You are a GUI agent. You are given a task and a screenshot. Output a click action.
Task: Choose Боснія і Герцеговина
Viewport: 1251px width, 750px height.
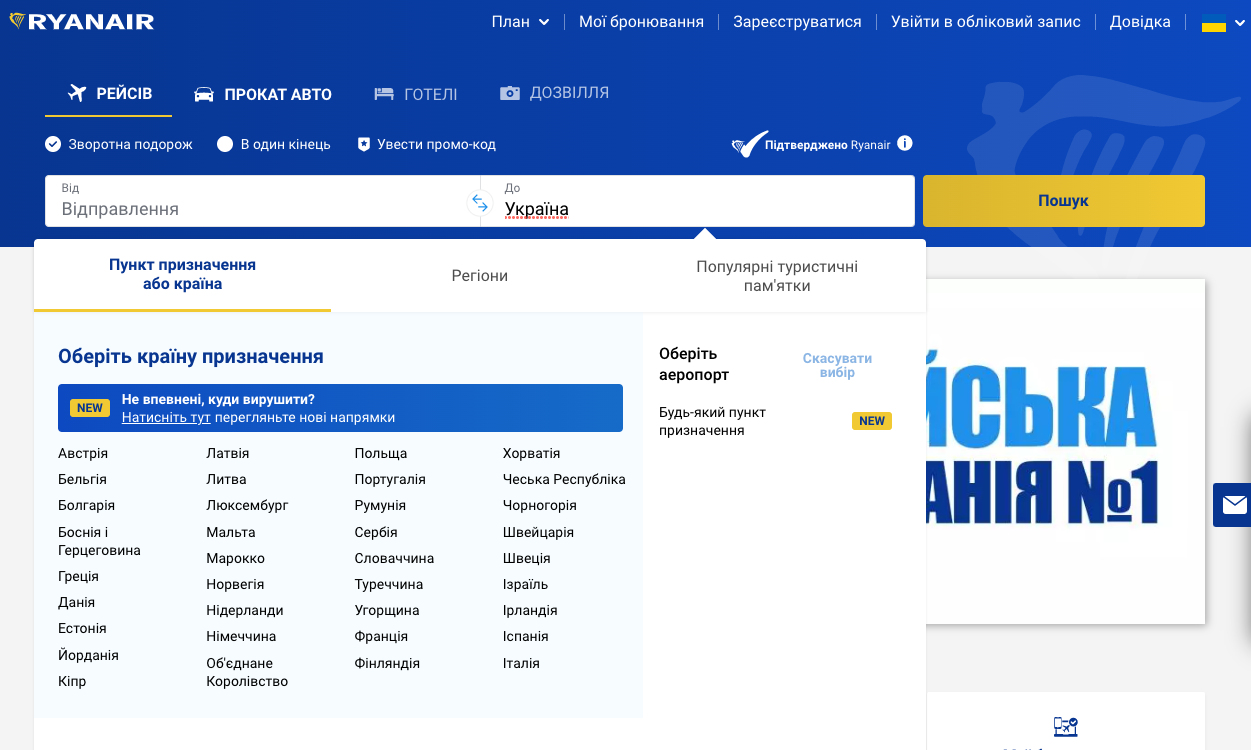pos(99,541)
